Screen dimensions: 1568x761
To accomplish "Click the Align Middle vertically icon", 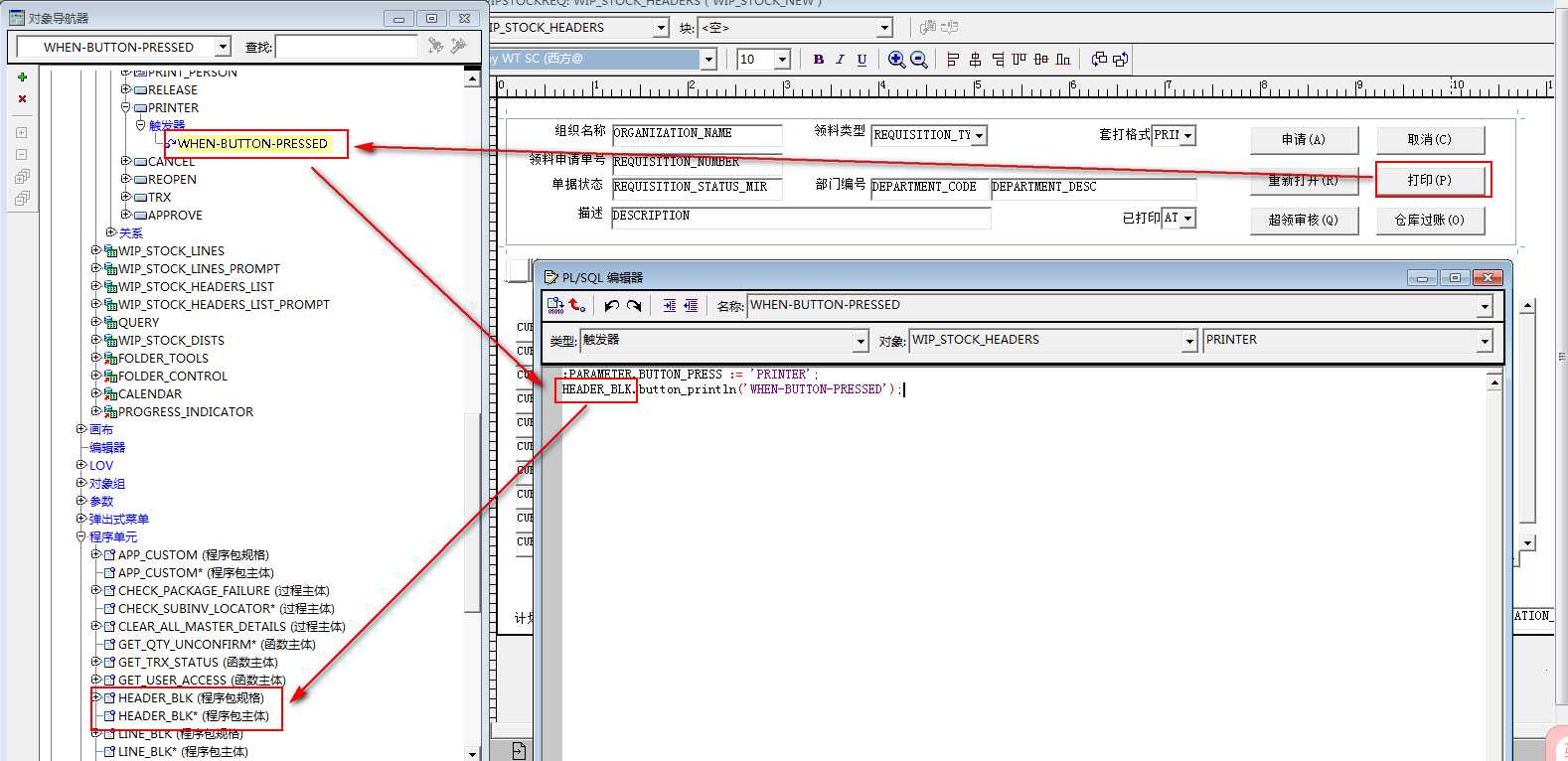I will coord(1041,60).
